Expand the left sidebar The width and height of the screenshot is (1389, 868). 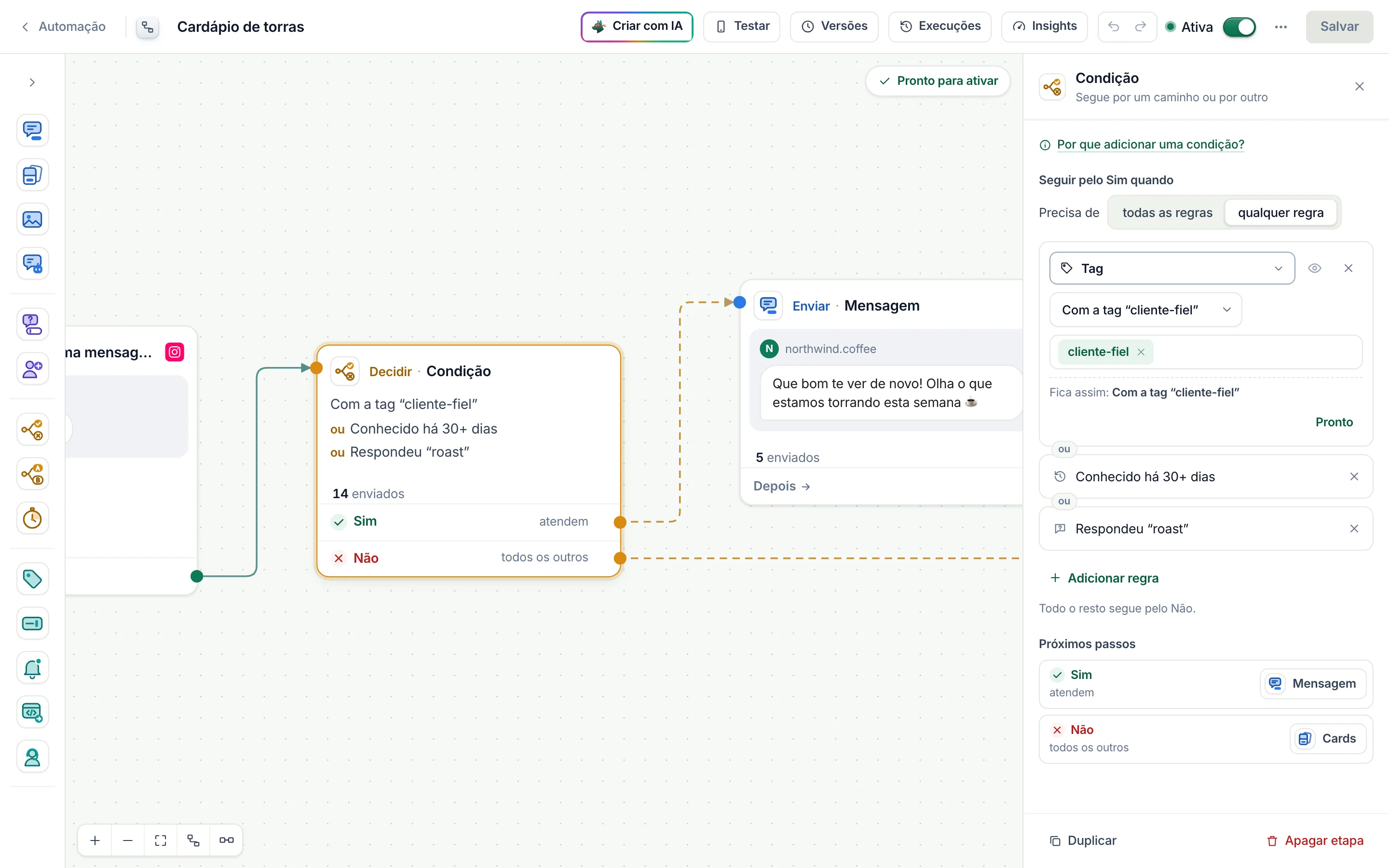pyautogui.click(x=32, y=82)
